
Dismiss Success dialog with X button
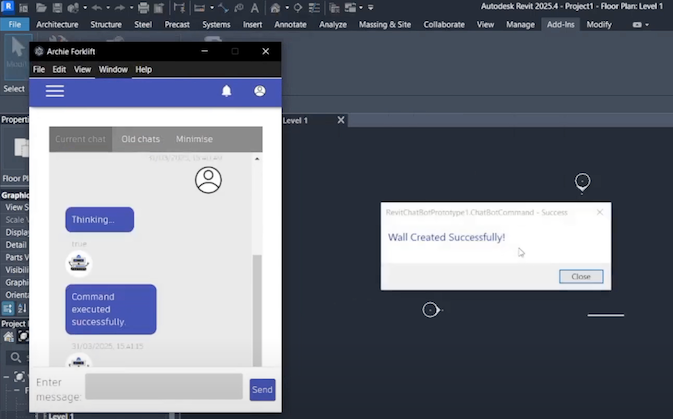click(600, 212)
